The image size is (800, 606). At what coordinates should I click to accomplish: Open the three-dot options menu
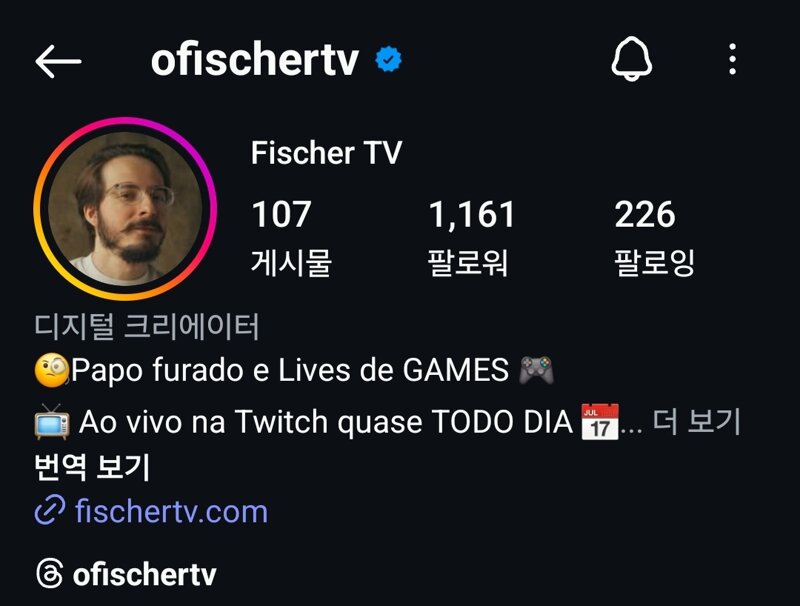tap(733, 59)
